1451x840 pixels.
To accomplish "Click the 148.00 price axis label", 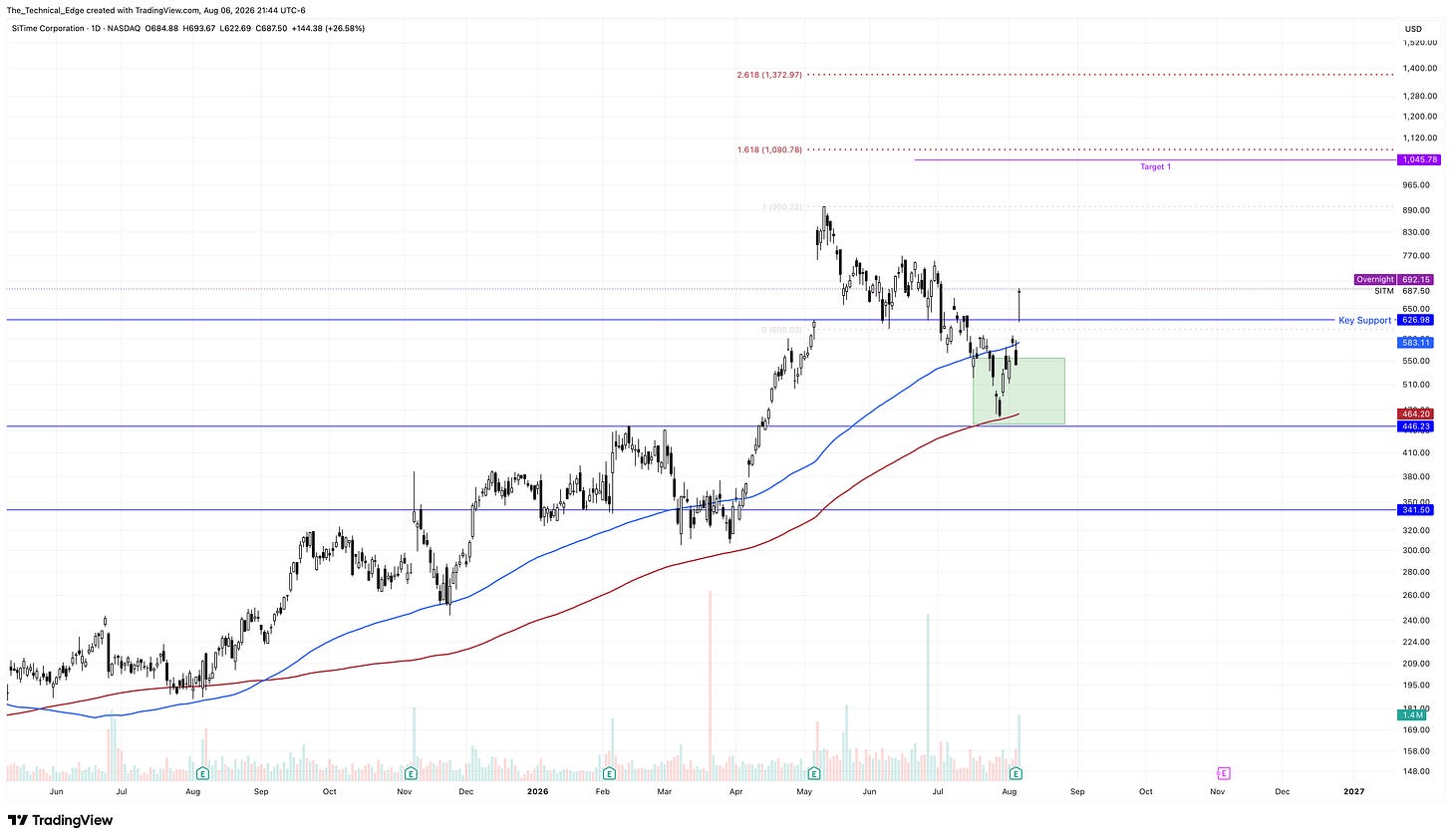I will (x=1416, y=771).
